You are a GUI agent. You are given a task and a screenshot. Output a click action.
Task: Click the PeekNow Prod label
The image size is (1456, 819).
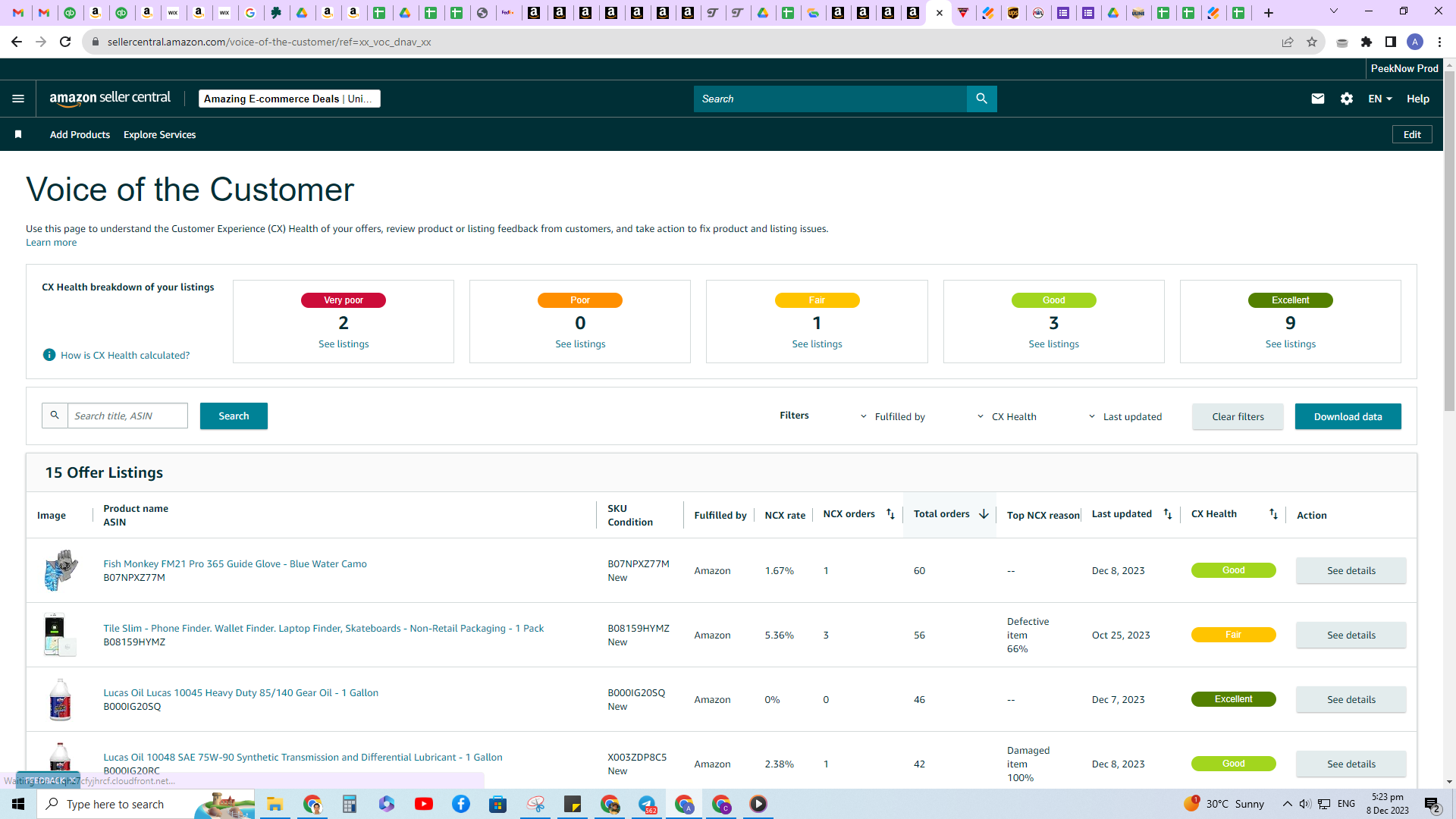coord(1404,68)
